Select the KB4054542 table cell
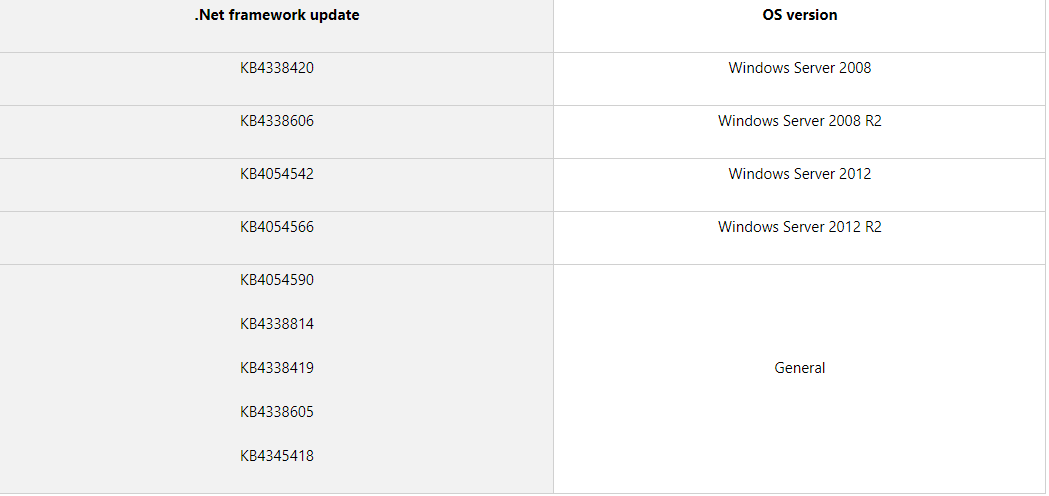Screen dimensions: 1049x496 click(277, 174)
